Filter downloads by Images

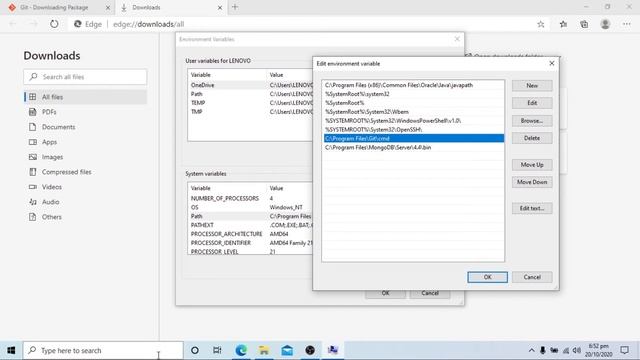pos(85,157)
